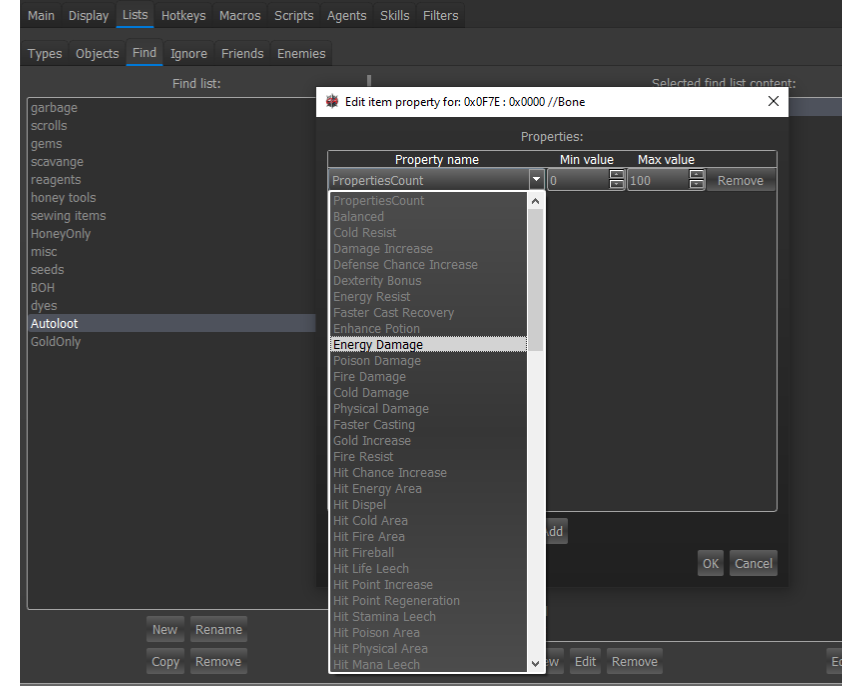Cancel the Edit item property dialog

(x=753, y=563)
